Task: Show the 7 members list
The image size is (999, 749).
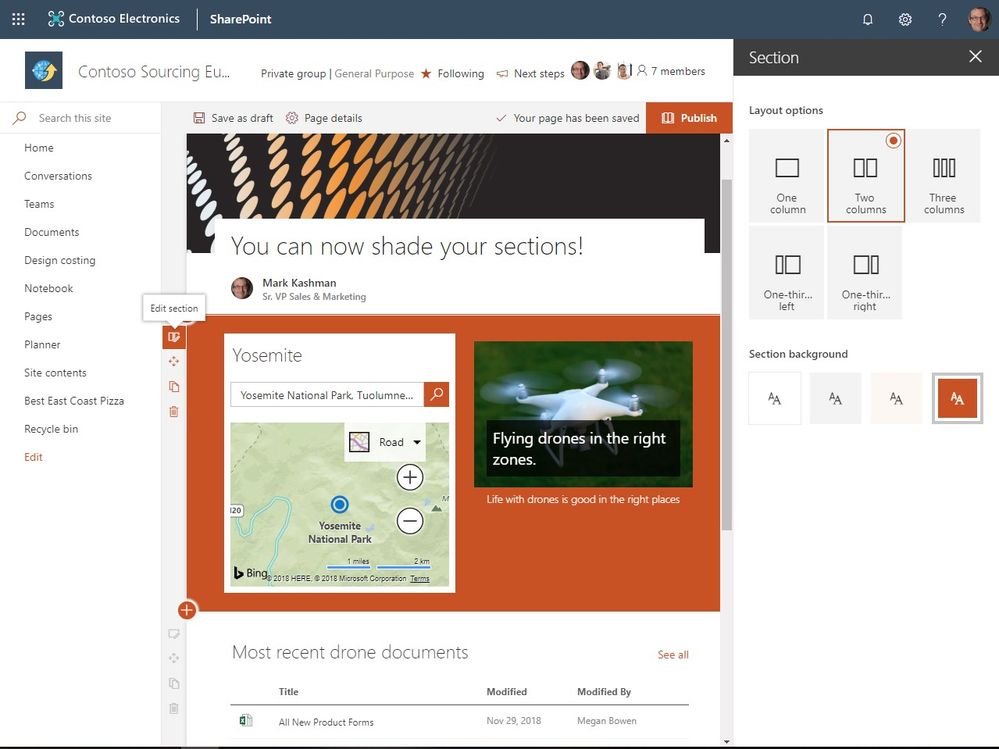Action: pyautogui.click(x=671, y=71)
